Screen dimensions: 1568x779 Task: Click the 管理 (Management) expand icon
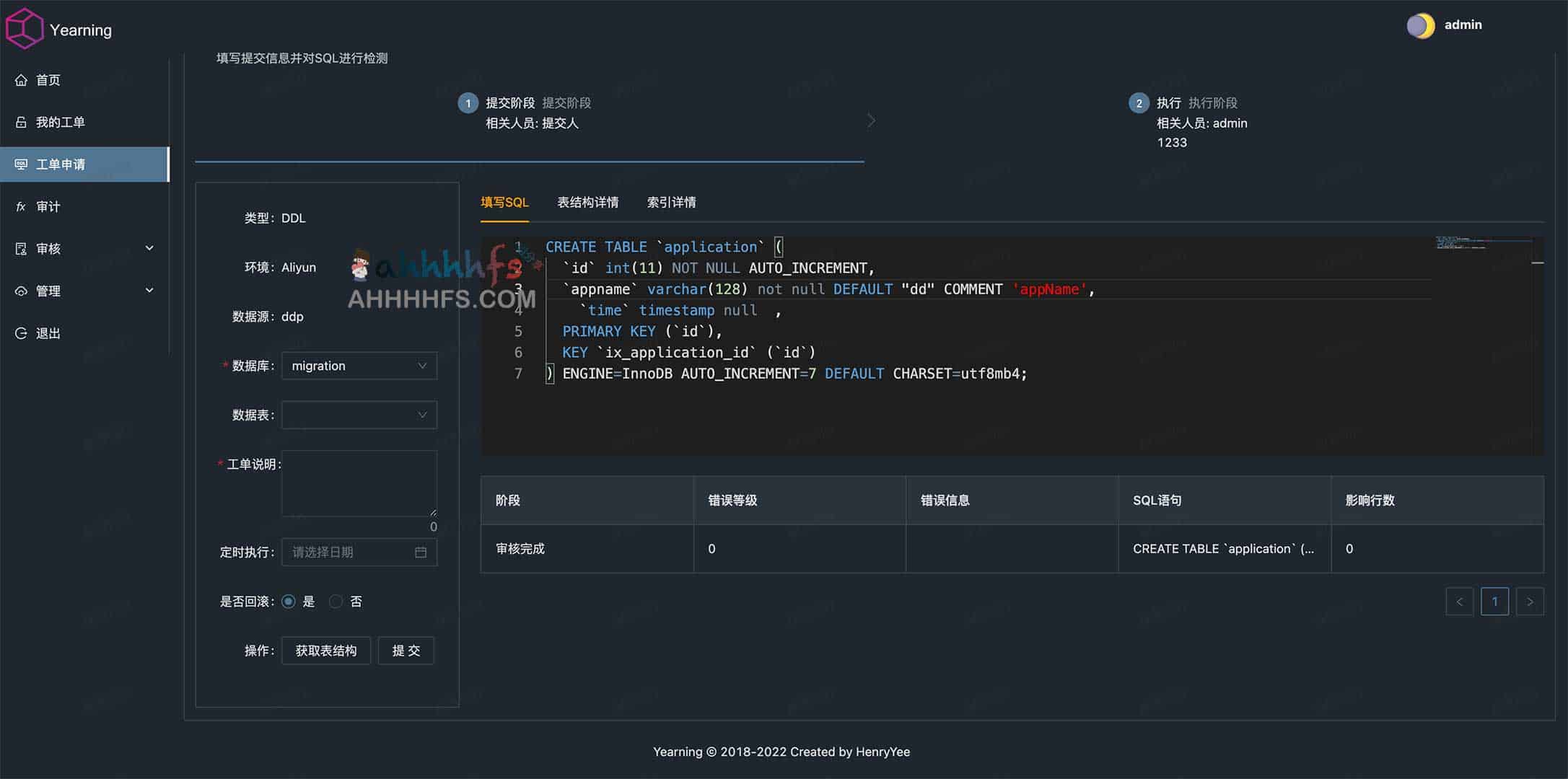[x=152, y=289]
